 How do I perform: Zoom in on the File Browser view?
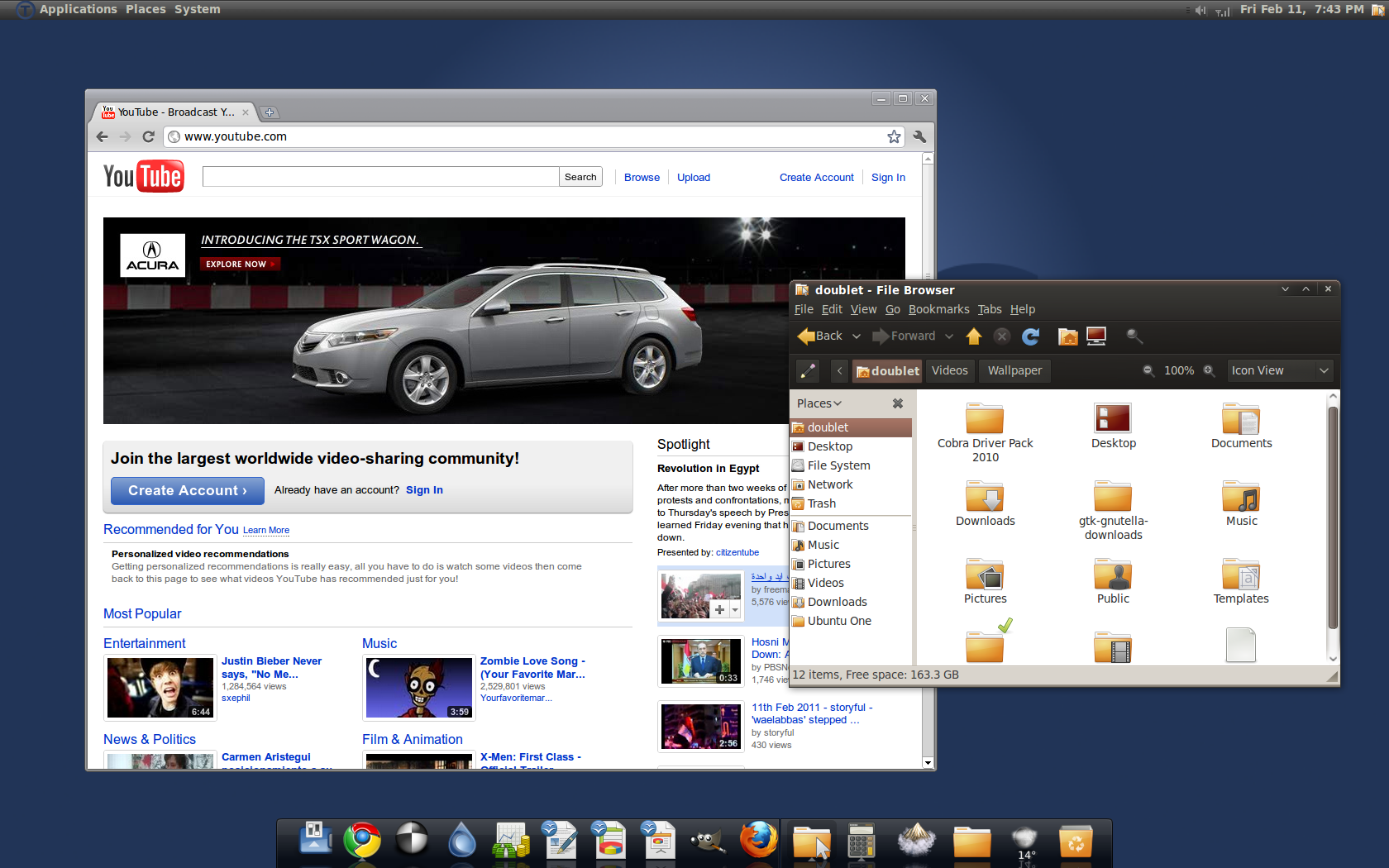pyautogui.click(x=1209, y=370)
